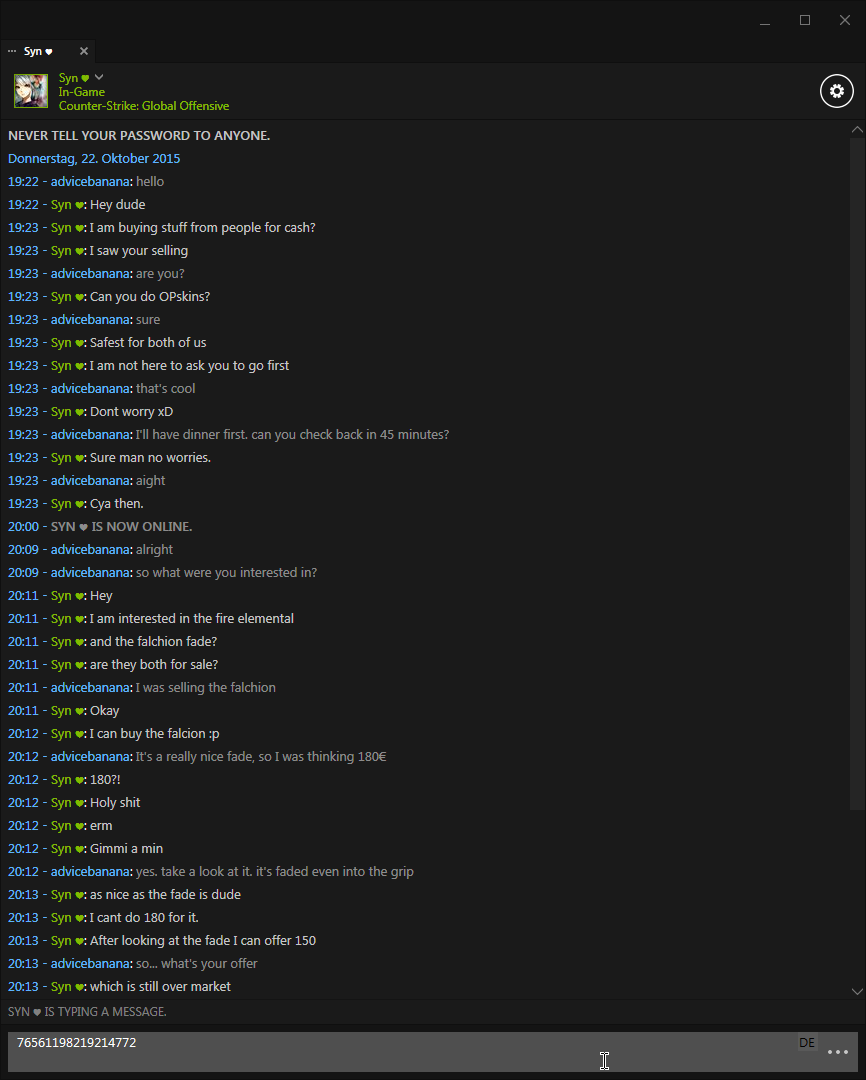Click the DE language indicator
The height and width of the screenshot is (1080, 866).
[x=807, y=1042]
